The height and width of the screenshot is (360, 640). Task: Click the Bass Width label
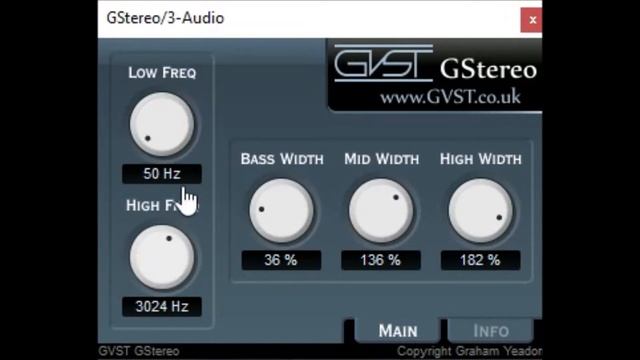[x=282, y=159]
